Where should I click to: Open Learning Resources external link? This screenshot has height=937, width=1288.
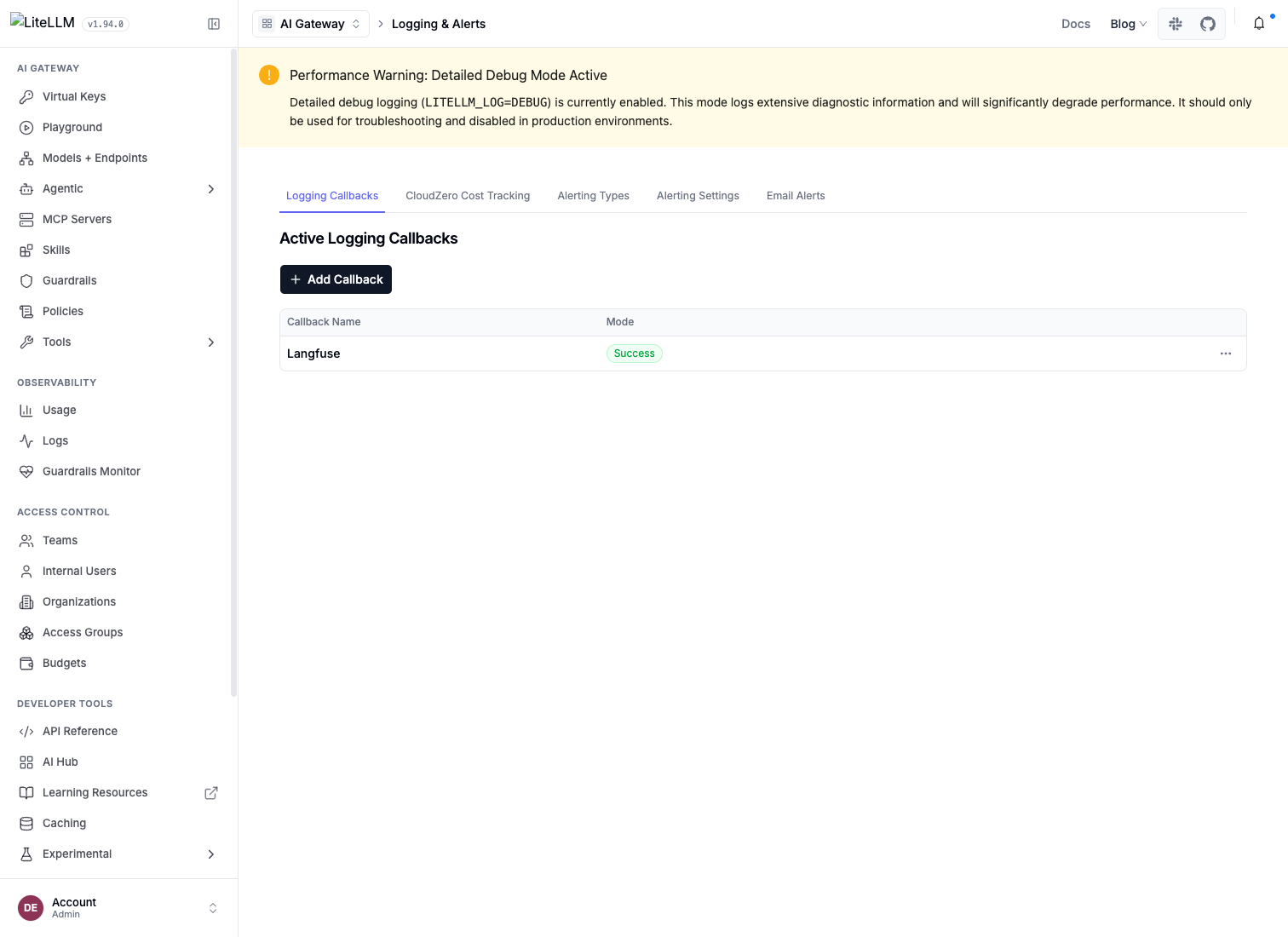211,793
